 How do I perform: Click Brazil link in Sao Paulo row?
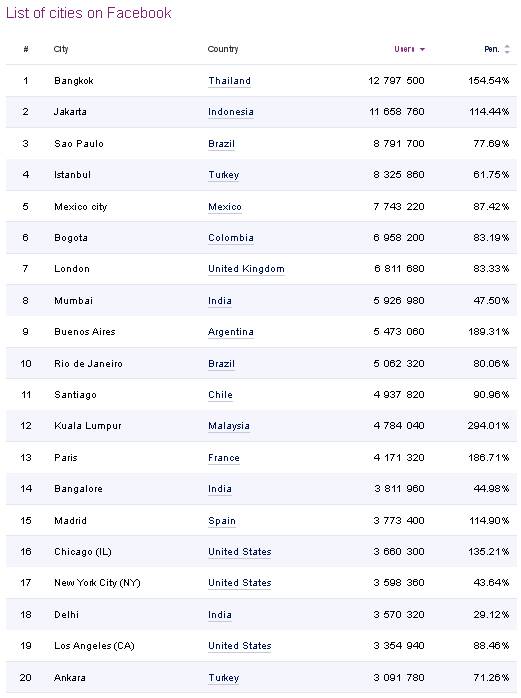tap(221, 144)
